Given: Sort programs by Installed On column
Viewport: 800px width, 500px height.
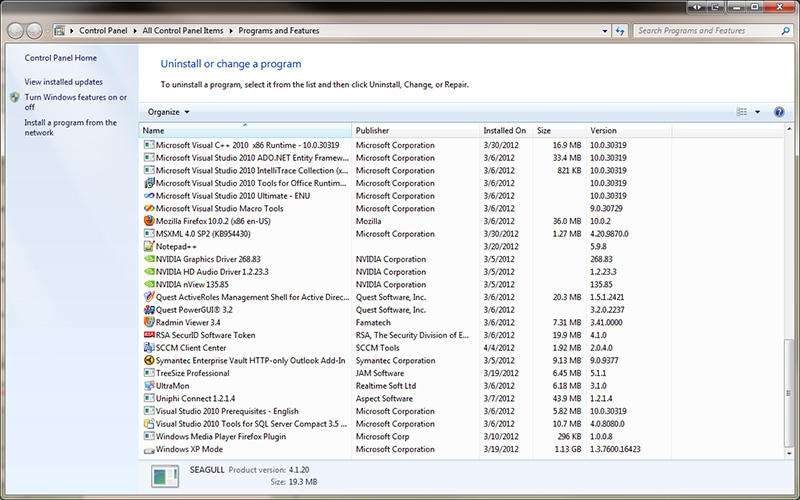Looking at the screenshot, I should [504, 130].
